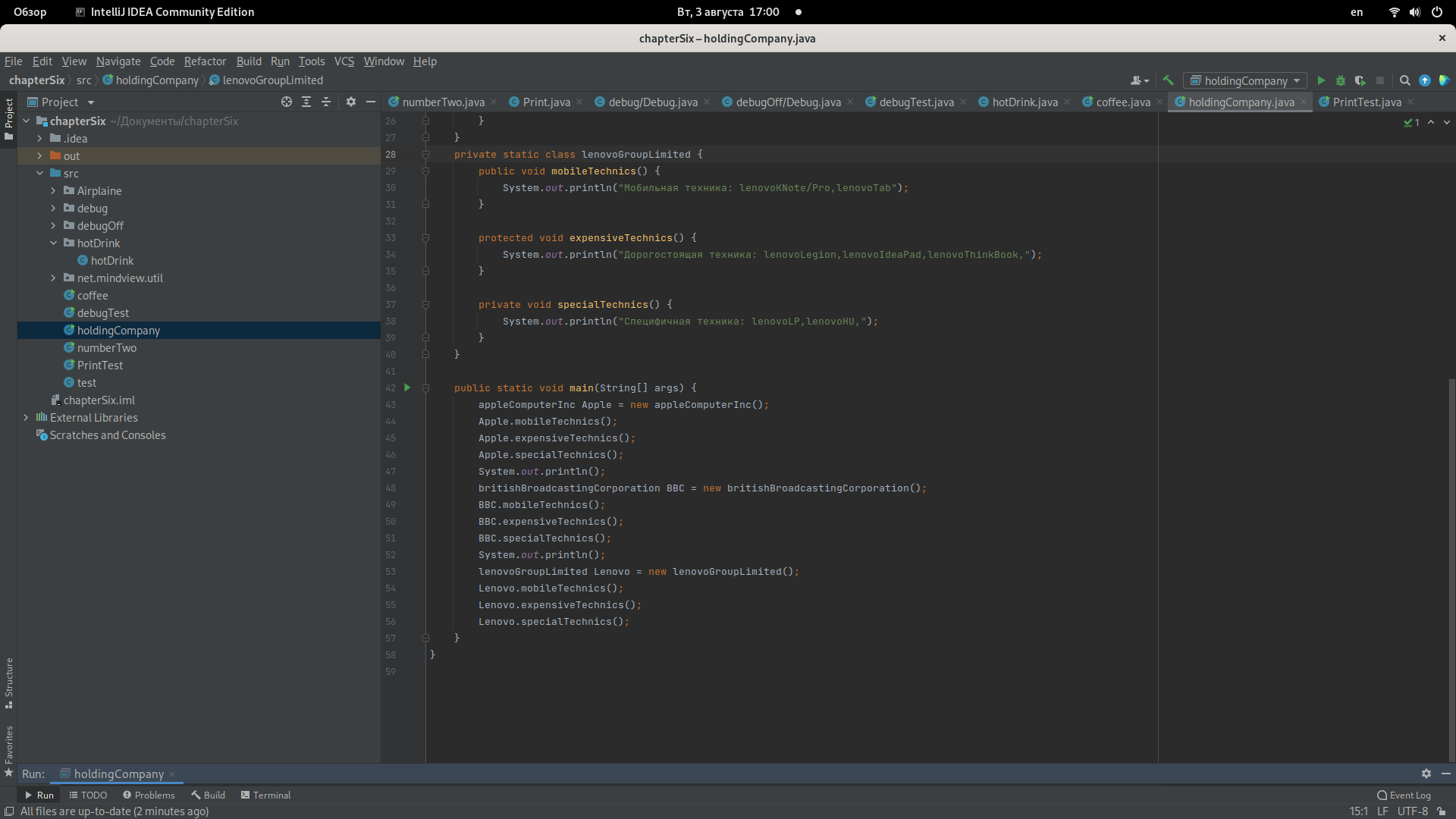
Task: Open the Terminal tool window
Action: (x=265, y=795)
